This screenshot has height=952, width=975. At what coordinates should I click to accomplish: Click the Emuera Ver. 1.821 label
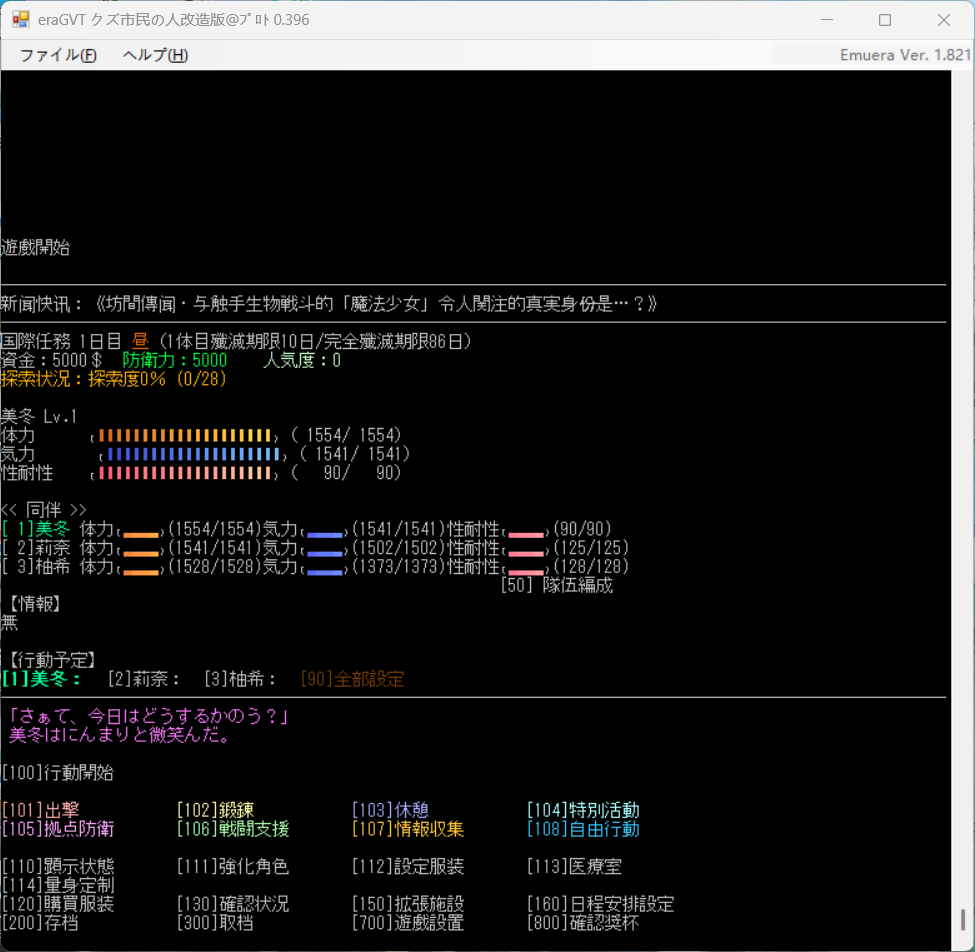[905, 55]
